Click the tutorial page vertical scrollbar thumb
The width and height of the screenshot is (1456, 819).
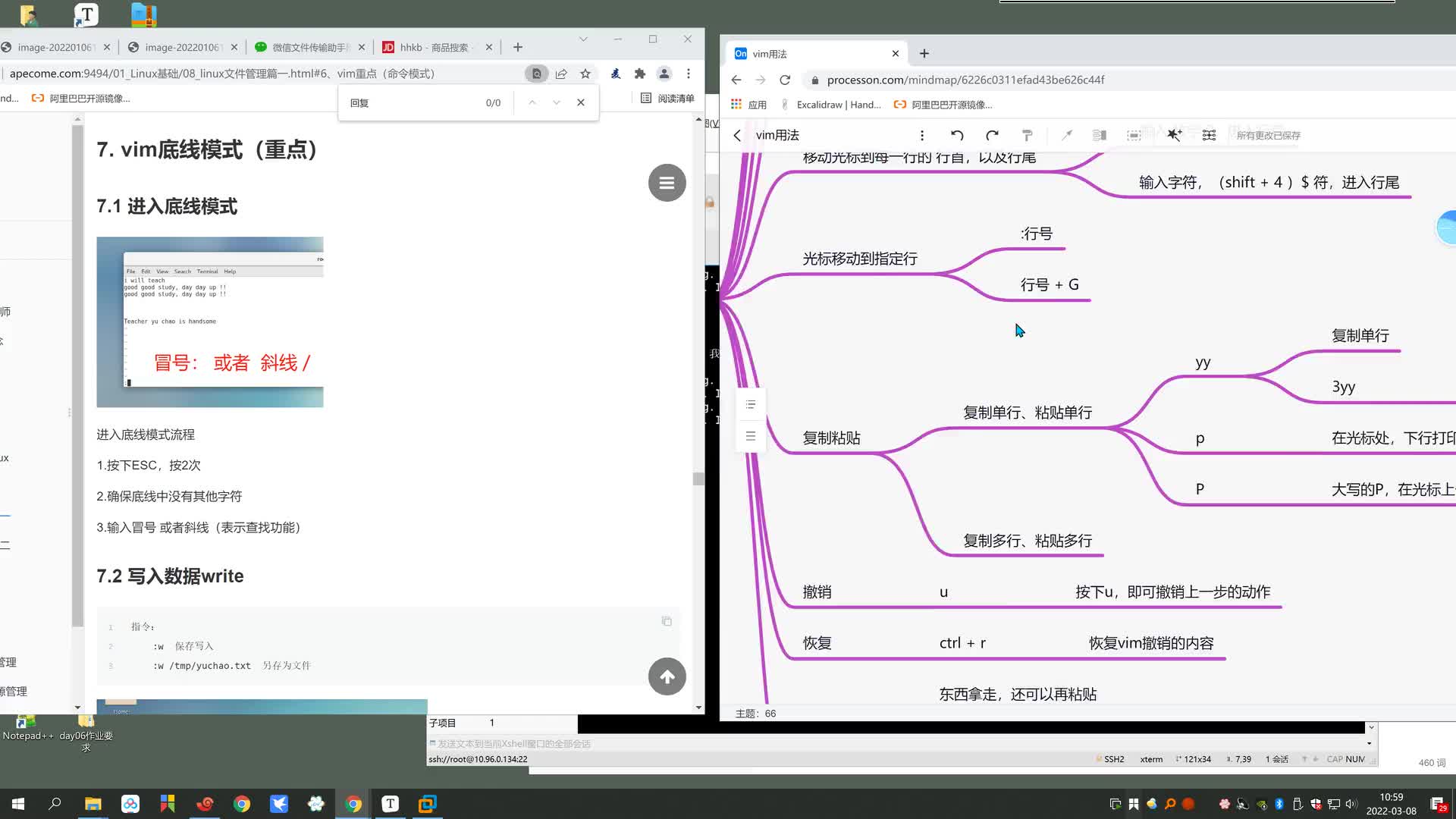point(698,479)
